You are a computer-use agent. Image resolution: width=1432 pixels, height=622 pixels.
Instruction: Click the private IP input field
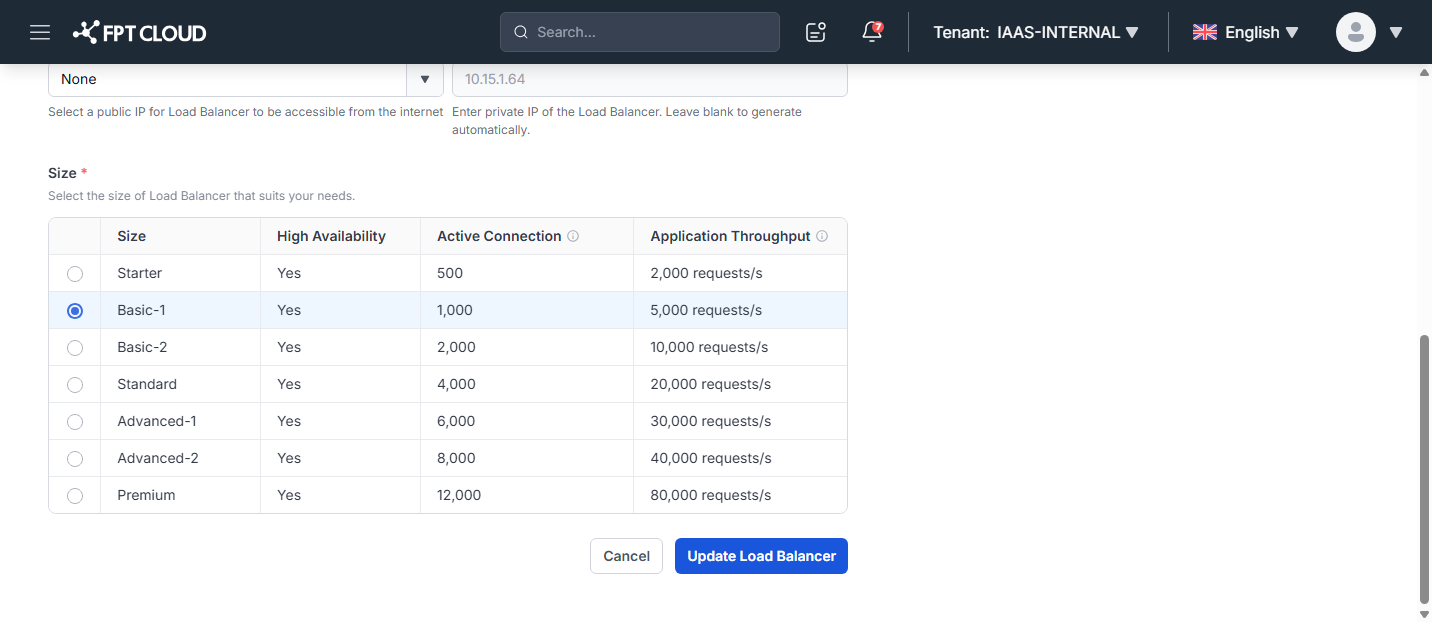point(650,79)
